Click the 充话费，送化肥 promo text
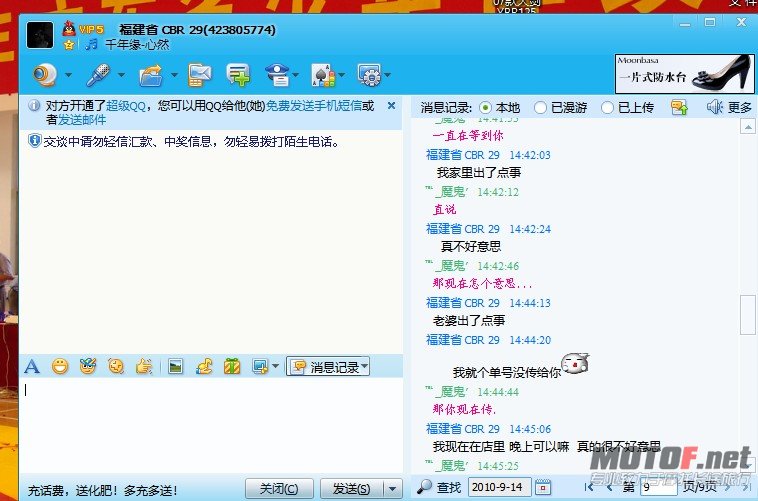Image resolution: width=758 pixels, height=501 pixels. (102, 491)
